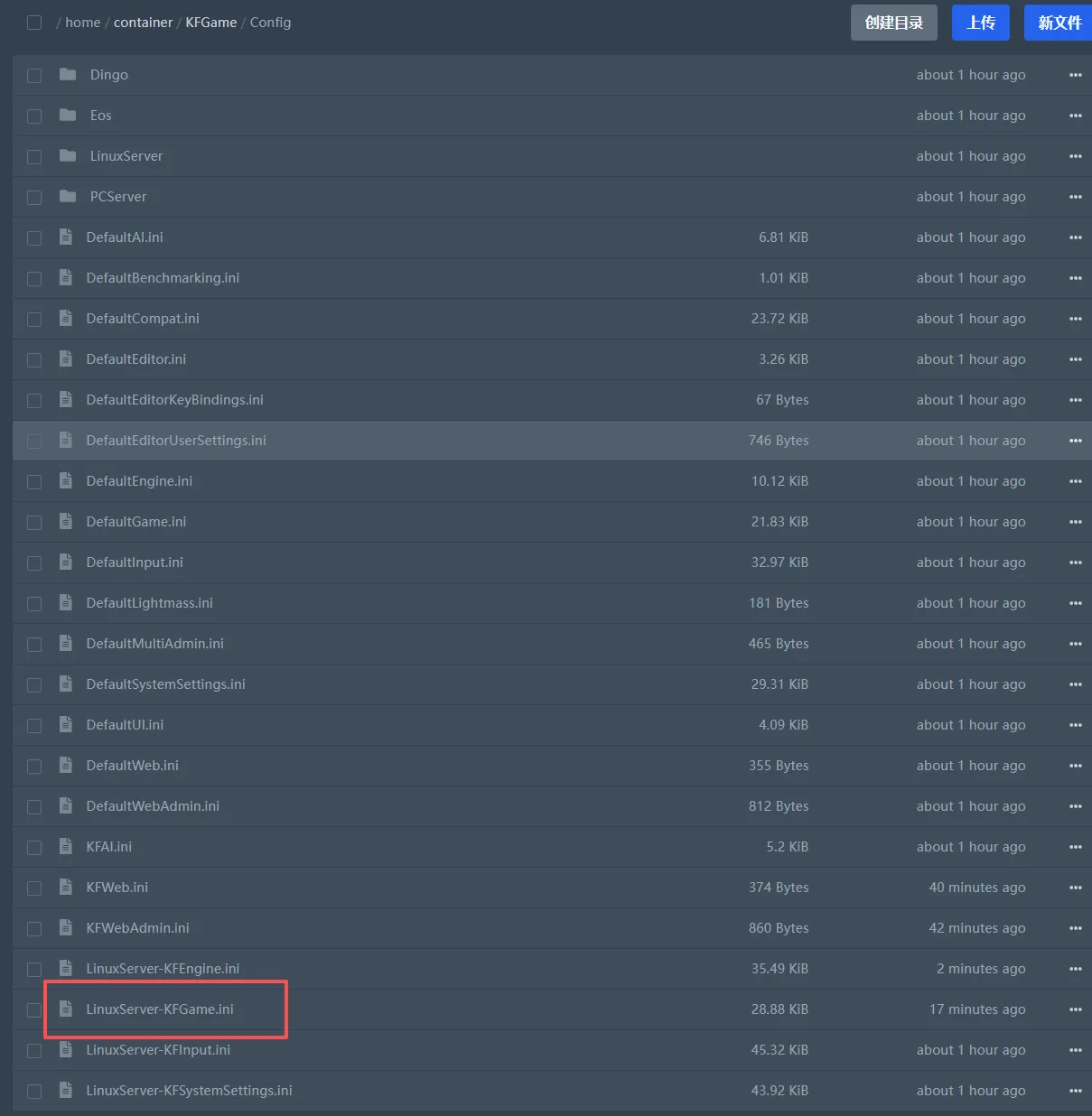1092x1116 pixels.
Task: Click the 新文件 new file button
Action: (1059, 23)
